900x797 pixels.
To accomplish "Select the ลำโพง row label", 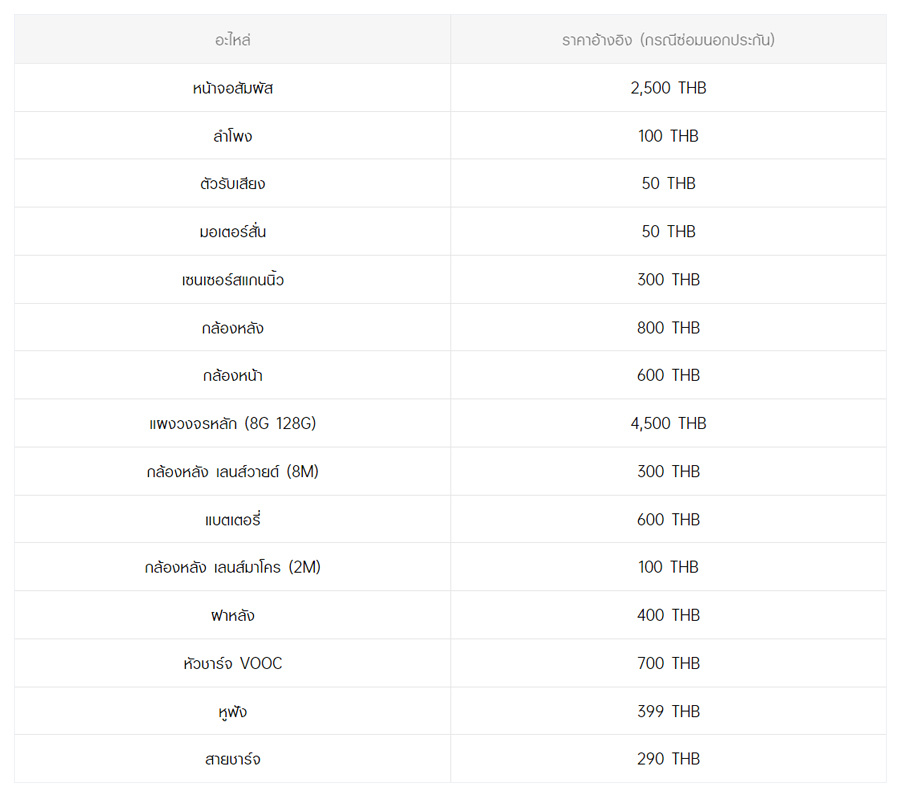I will point(232,136).
